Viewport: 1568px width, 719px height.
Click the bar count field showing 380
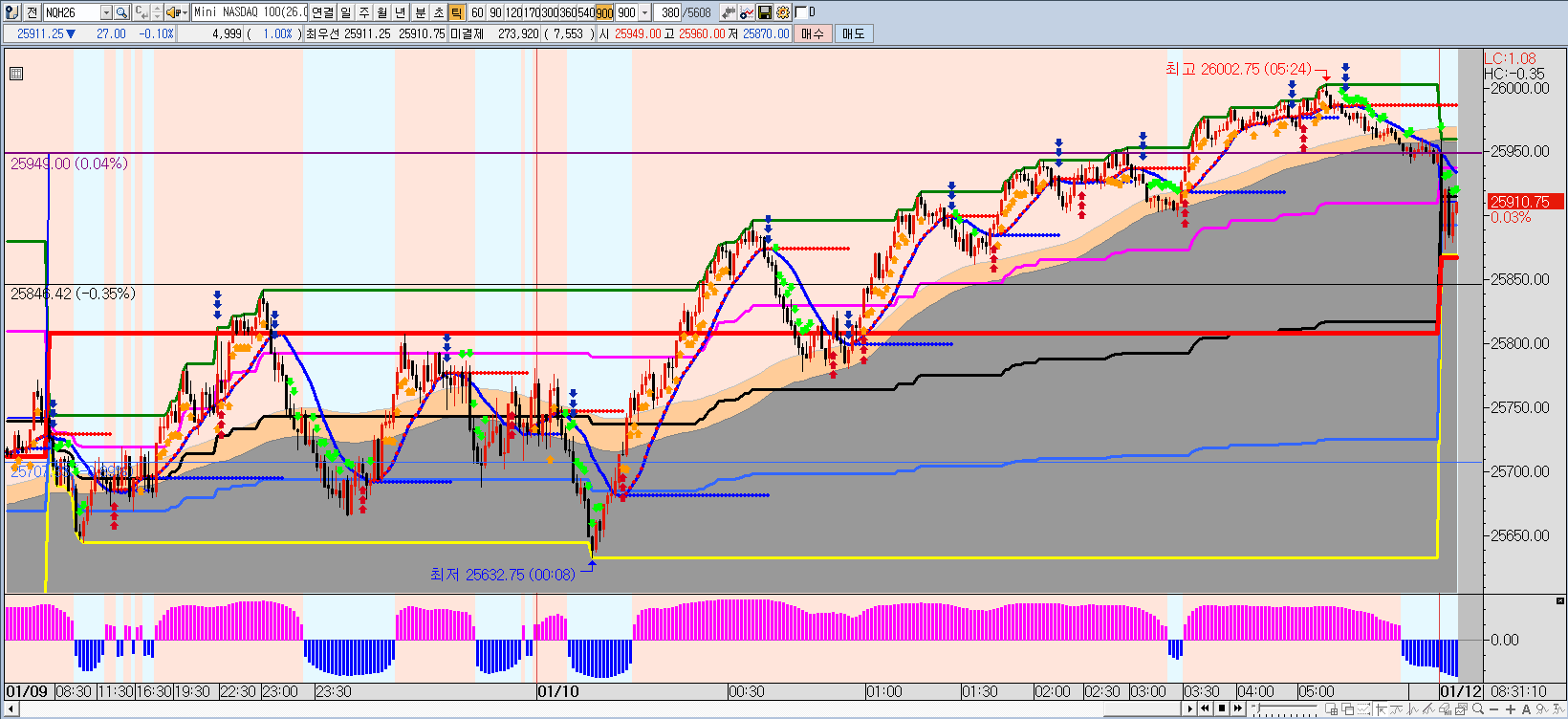click(669, 12)
